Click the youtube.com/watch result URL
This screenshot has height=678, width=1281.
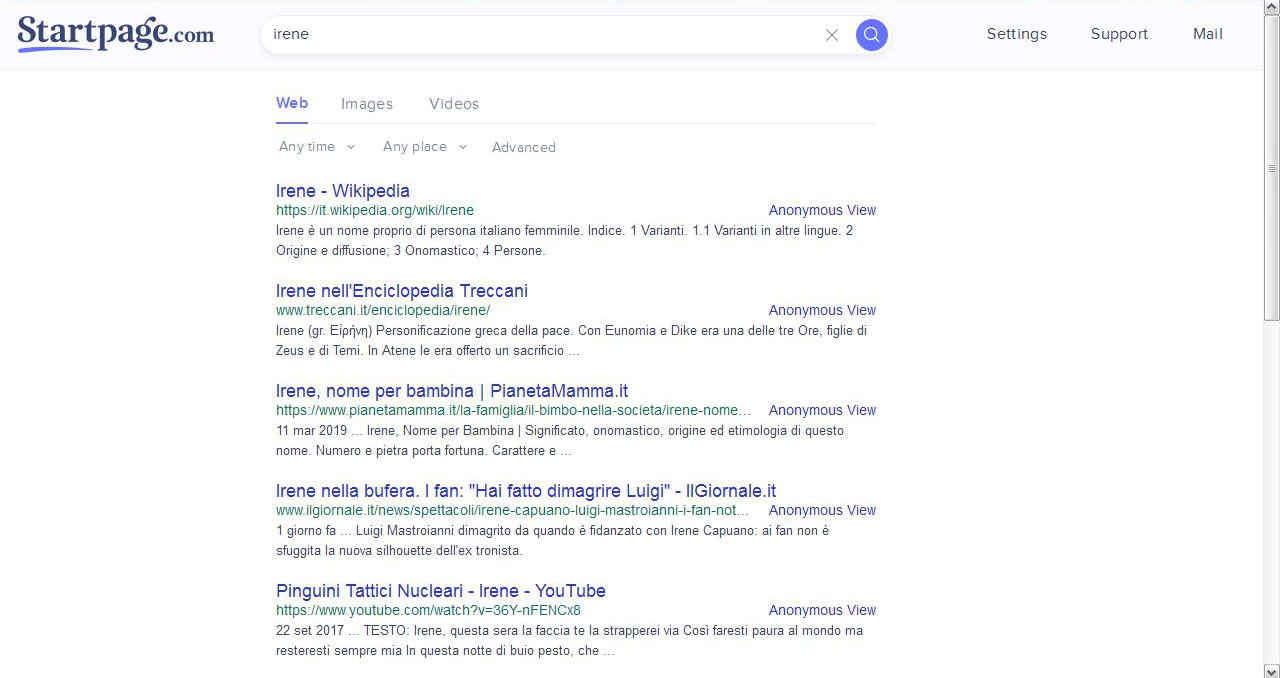[428, 610]
